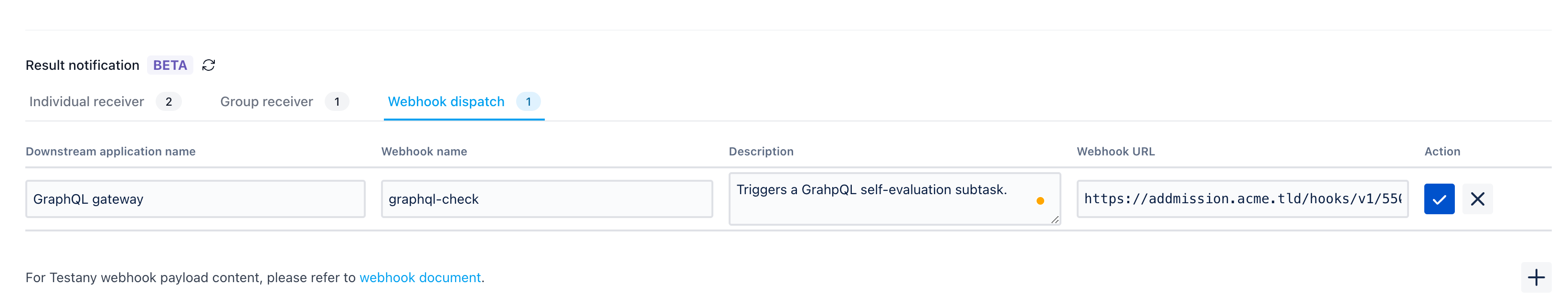Switch to Group receiver tab

pyautogui.click(x=266, y=102)
